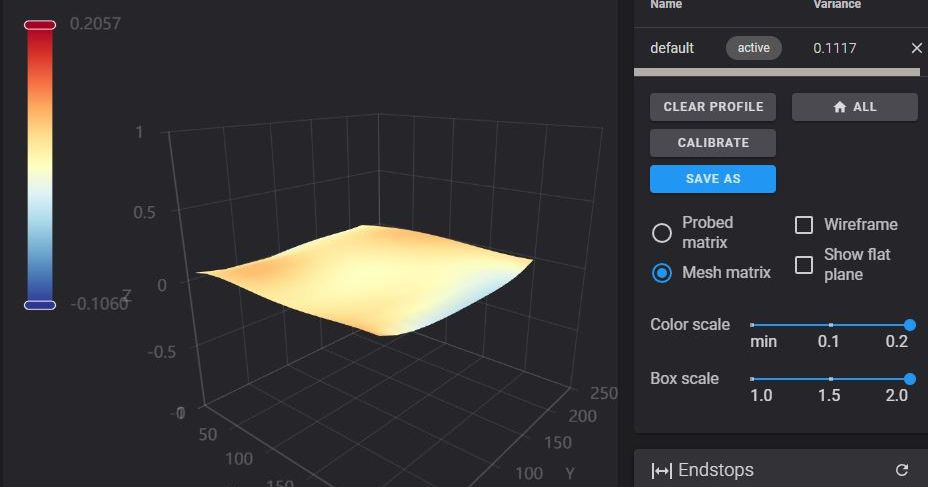Click the blue SAVE AS button

pyautogui.click(x=713, y=179)
